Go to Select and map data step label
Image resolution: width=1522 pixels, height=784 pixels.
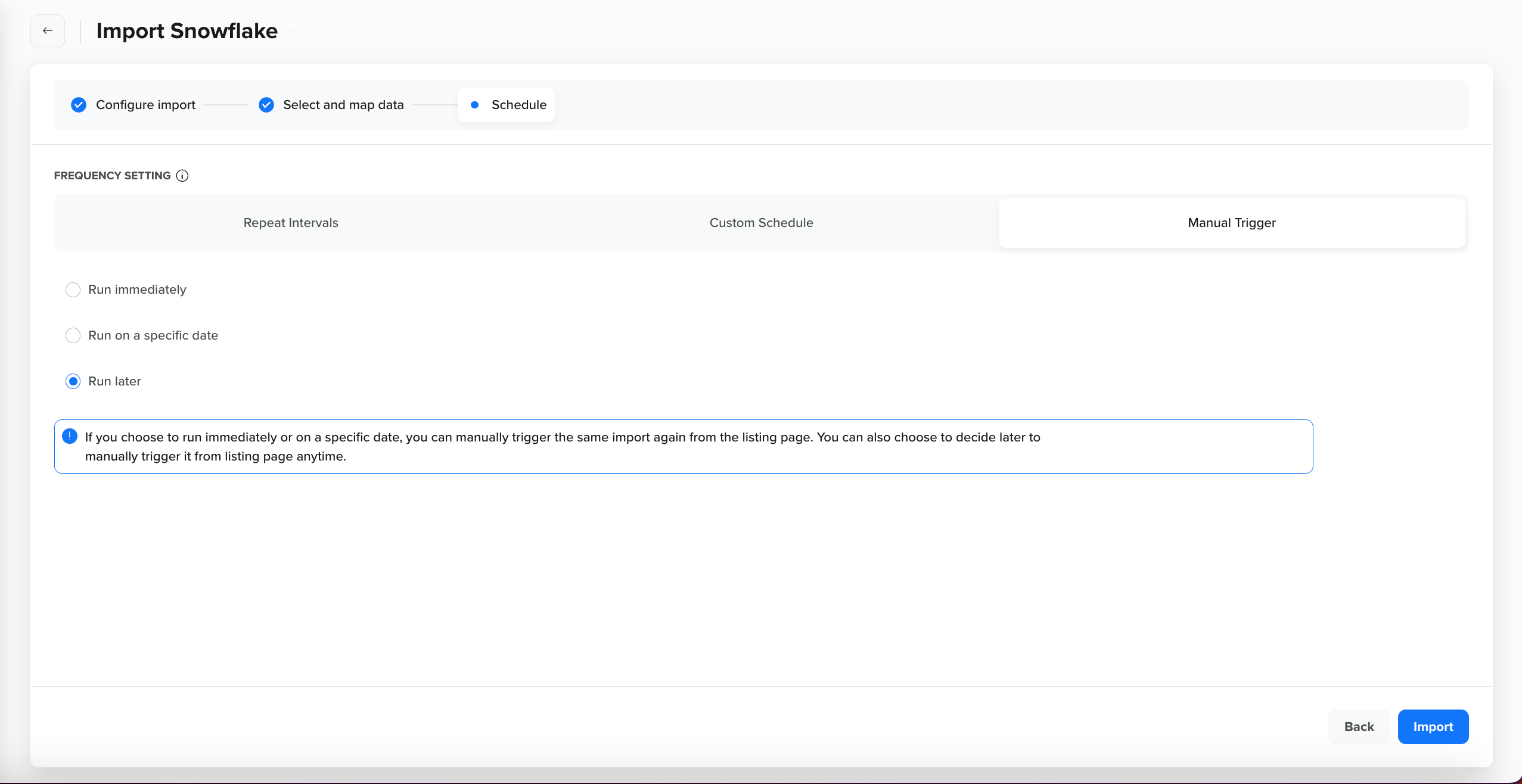tap(343, 105)
